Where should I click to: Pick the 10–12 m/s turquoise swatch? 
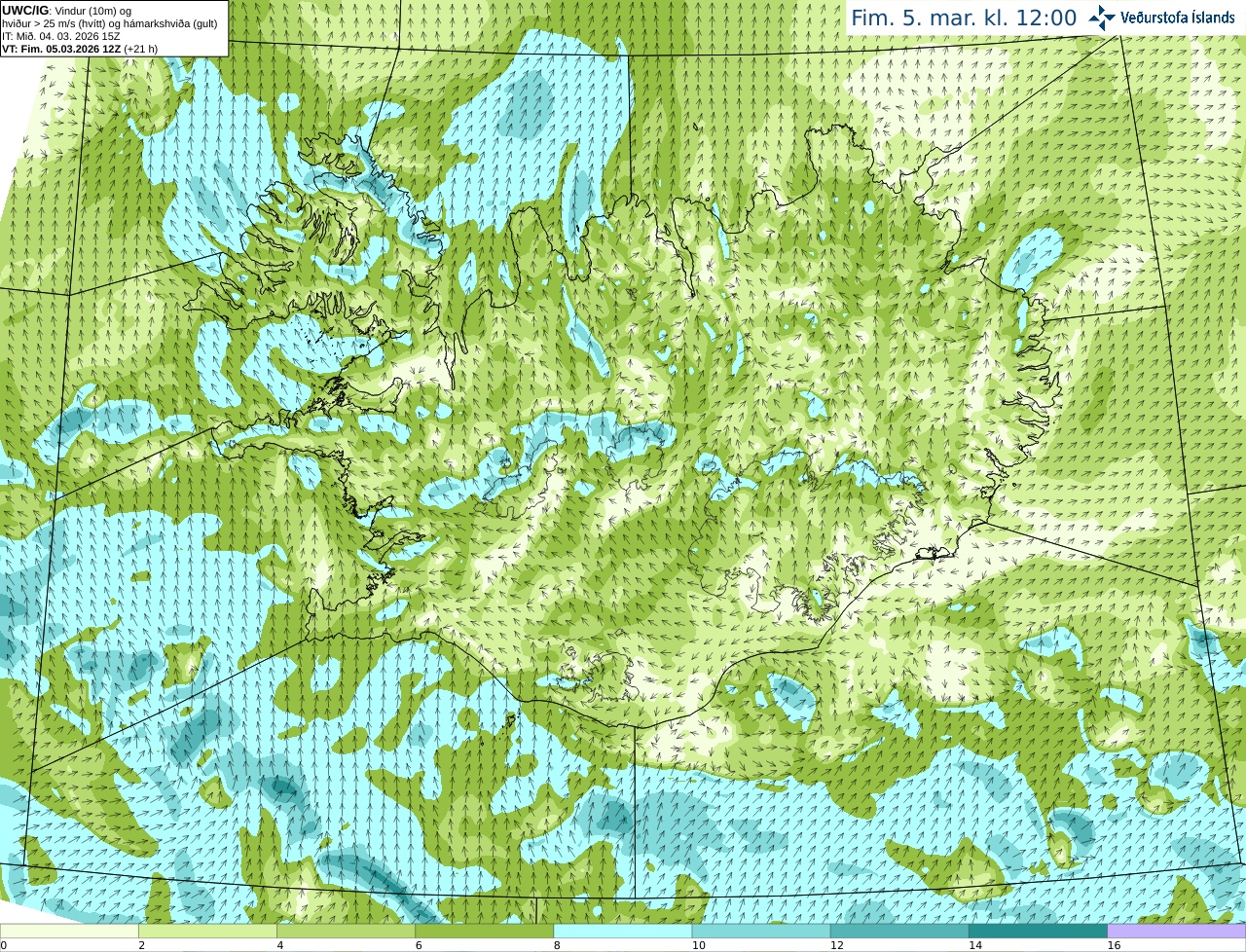(x=761, y=931)
